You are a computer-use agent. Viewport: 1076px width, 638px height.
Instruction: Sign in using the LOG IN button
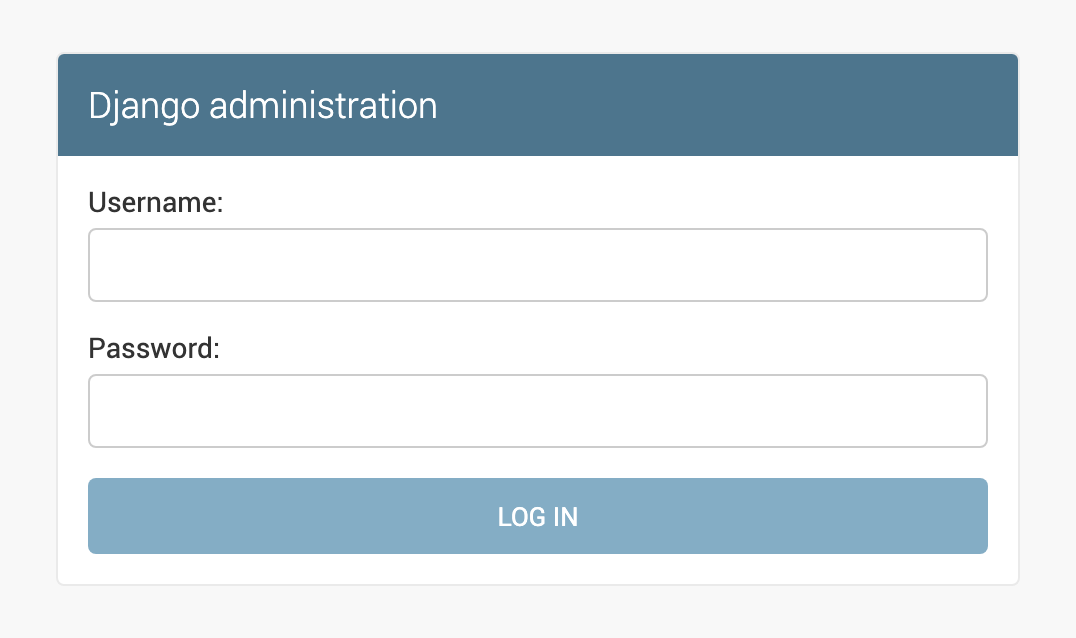point(538,516)
